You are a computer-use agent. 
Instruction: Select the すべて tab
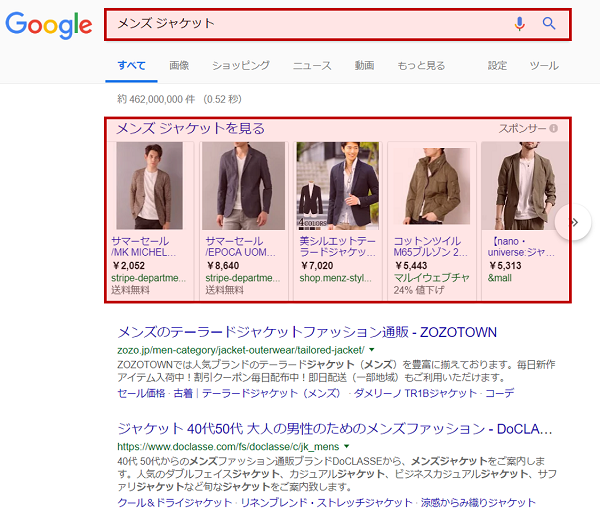131,65
